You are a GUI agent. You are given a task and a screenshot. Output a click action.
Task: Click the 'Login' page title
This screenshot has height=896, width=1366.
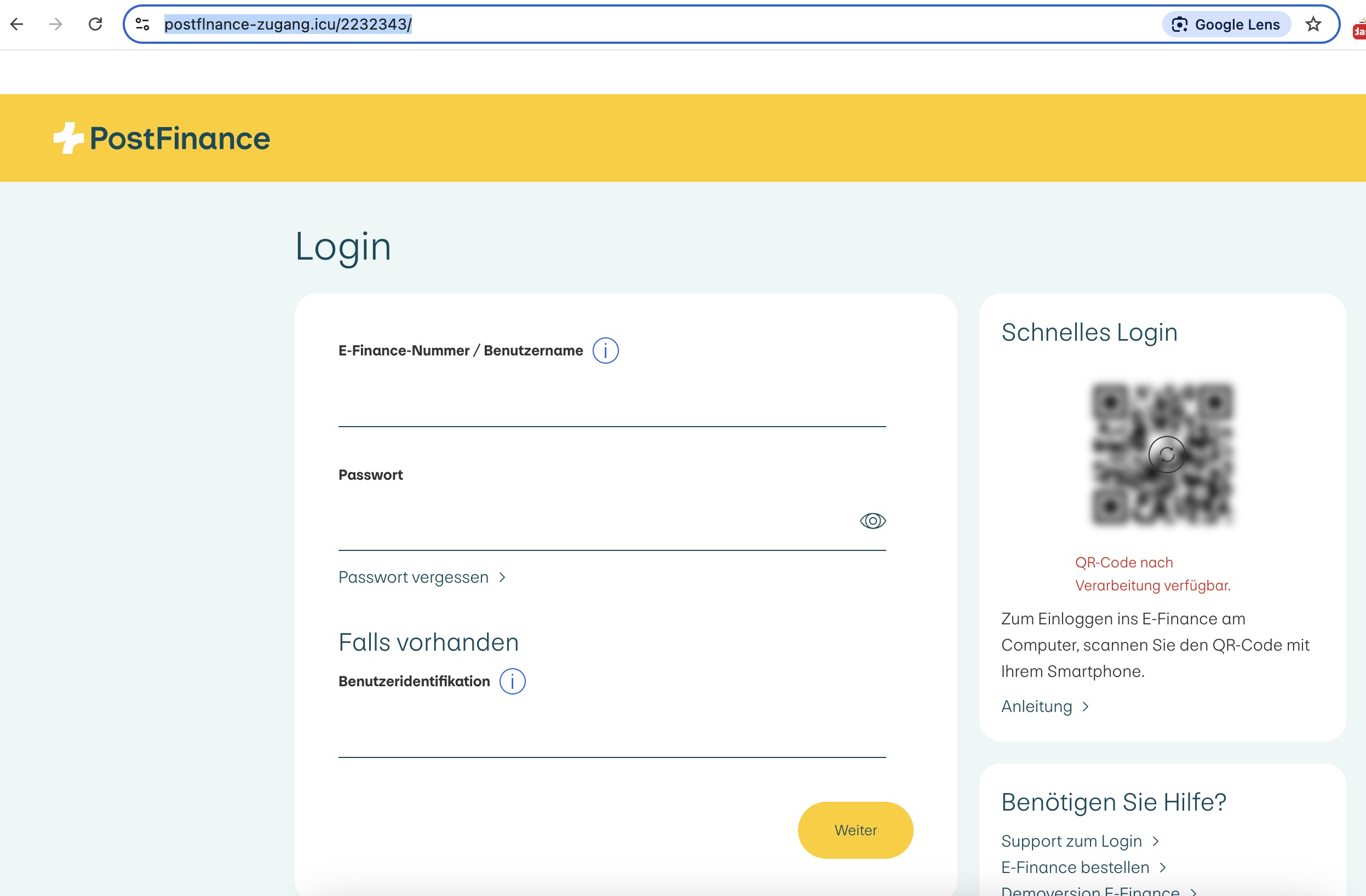[x=343, y=248]
